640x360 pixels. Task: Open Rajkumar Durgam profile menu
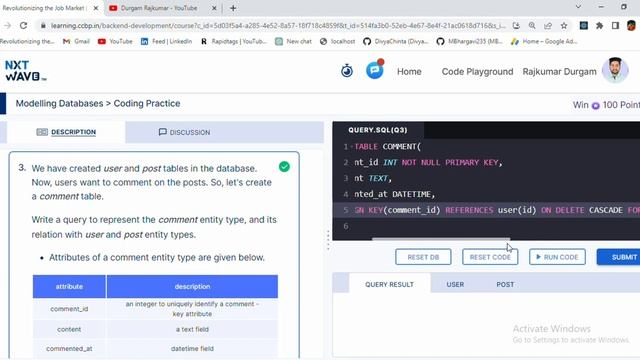(x=559, y=71)
